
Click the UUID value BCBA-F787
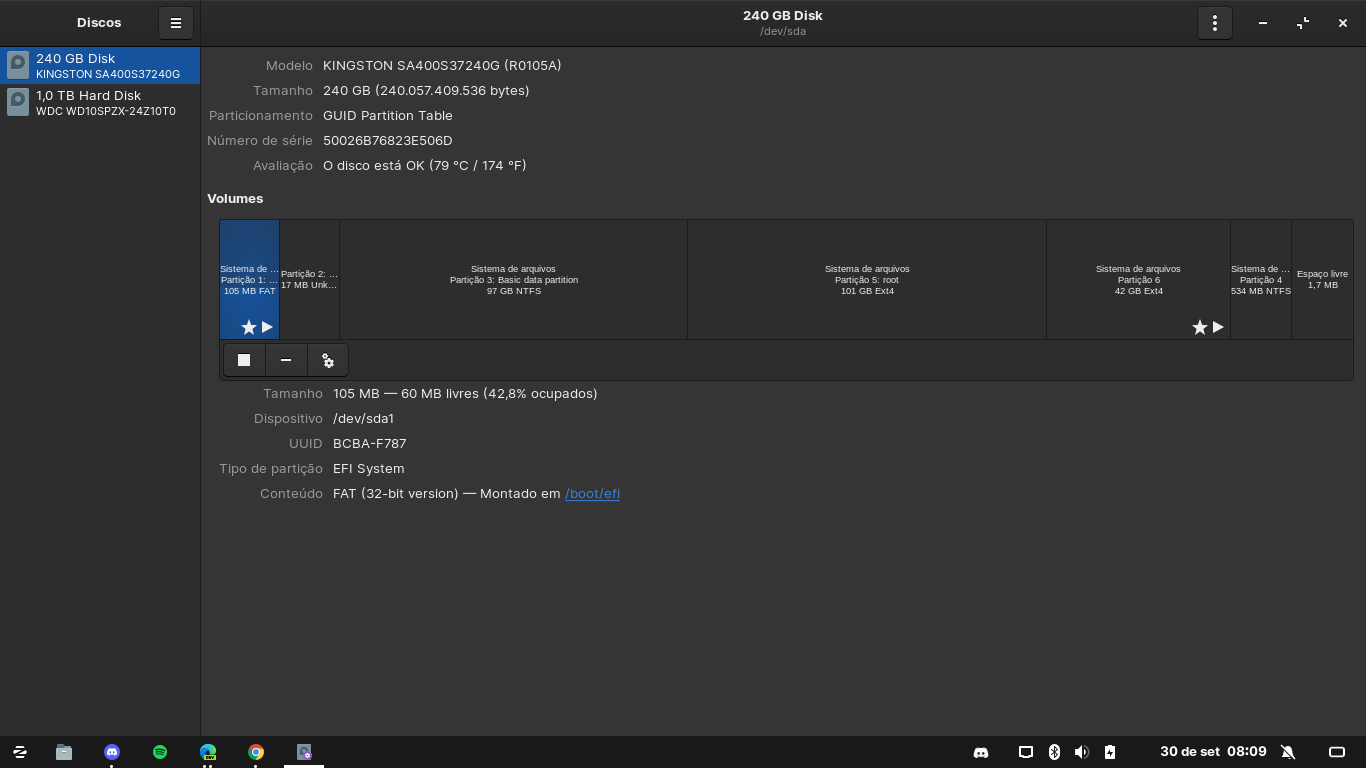point(370,444)
